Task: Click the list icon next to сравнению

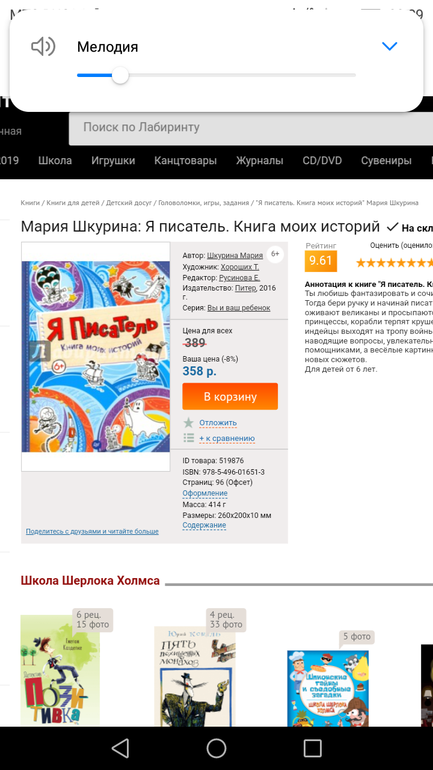Action: coord(189,438)
